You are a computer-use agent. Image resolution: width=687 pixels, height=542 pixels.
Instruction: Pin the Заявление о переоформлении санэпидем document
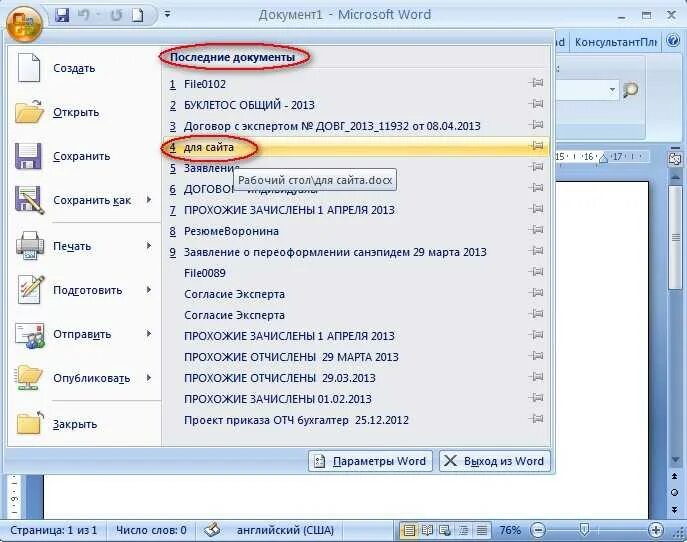click(536, 250)
